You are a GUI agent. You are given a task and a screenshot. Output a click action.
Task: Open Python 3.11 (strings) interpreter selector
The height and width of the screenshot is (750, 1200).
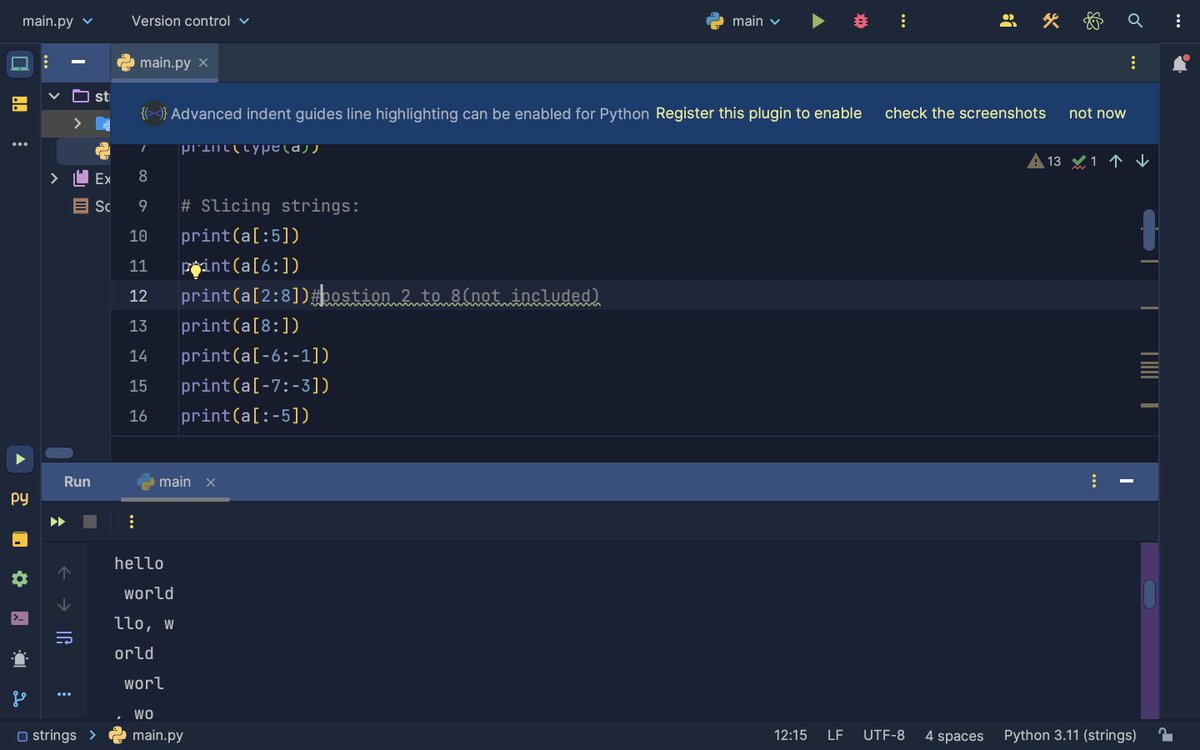coord(1070,735)
